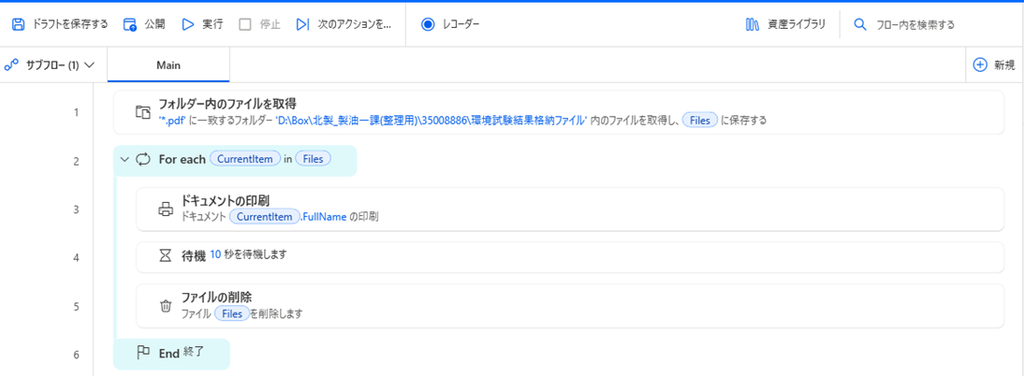1024x376 pixels.
Task: Select the フォルダー内のファイルを取得 action title
Action: [228, 104]
